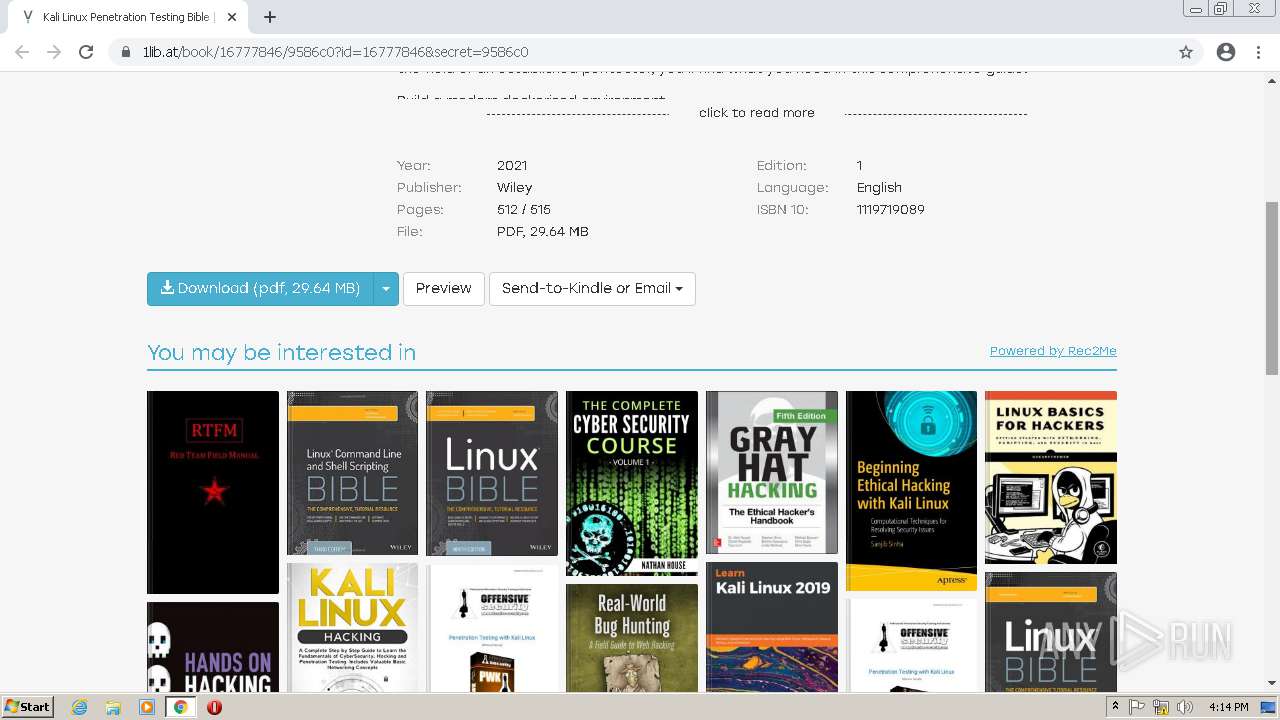This screenshot has height=720, width=1280.
Task: Click the scrollbar down arrow
Action: (x=1272, y=684)
